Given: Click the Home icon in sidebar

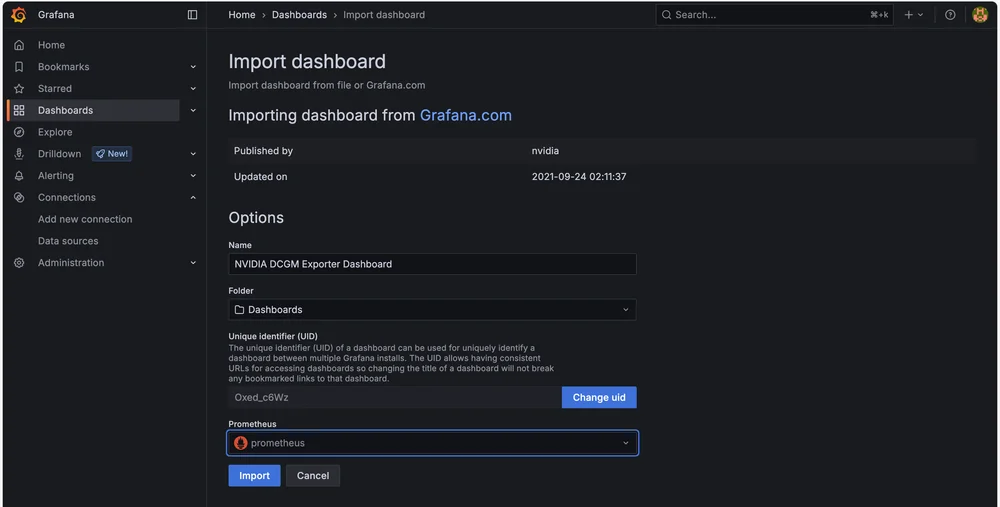Looking at the screenshot, I should point(19,45).
